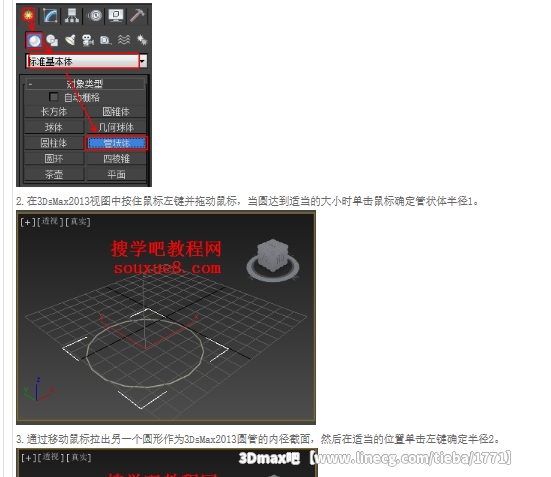Click the XYZ axis tripod in viewport corner
Screen dimensions: 551x477
pyautogui.click(x=38, y=389)
